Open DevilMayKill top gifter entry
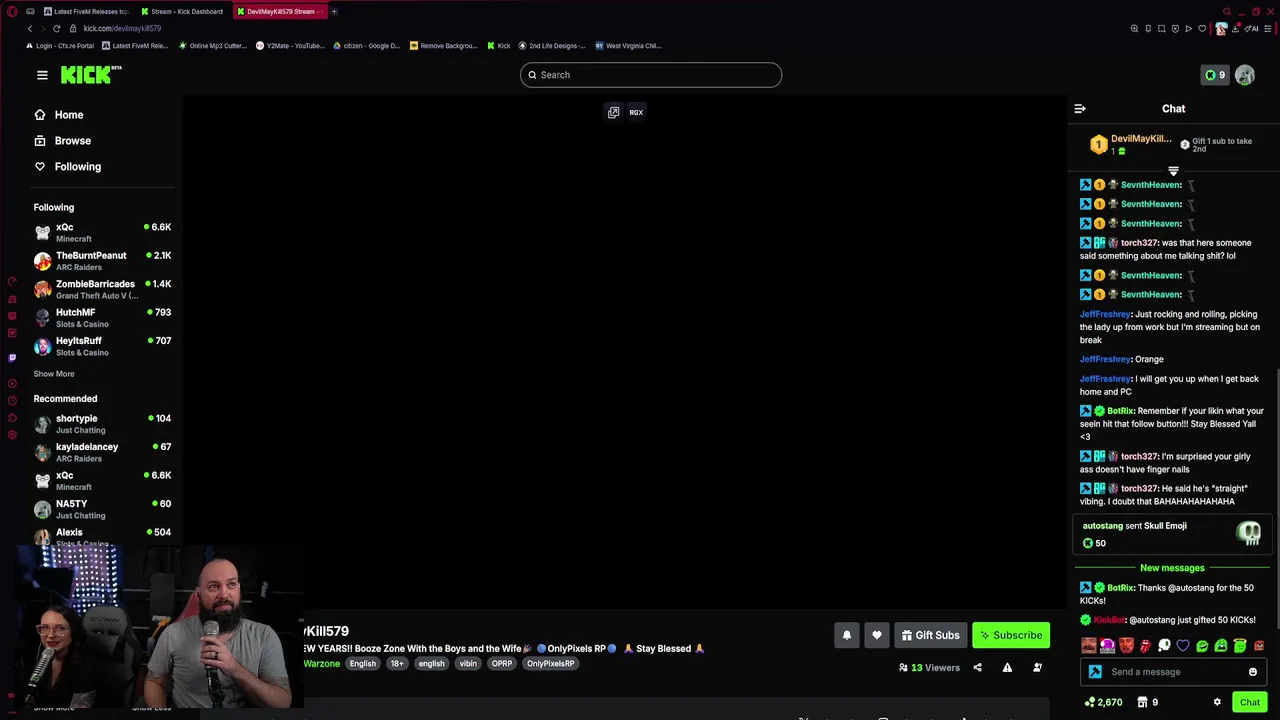1280x720 pixels. [x=1130, y=145]
